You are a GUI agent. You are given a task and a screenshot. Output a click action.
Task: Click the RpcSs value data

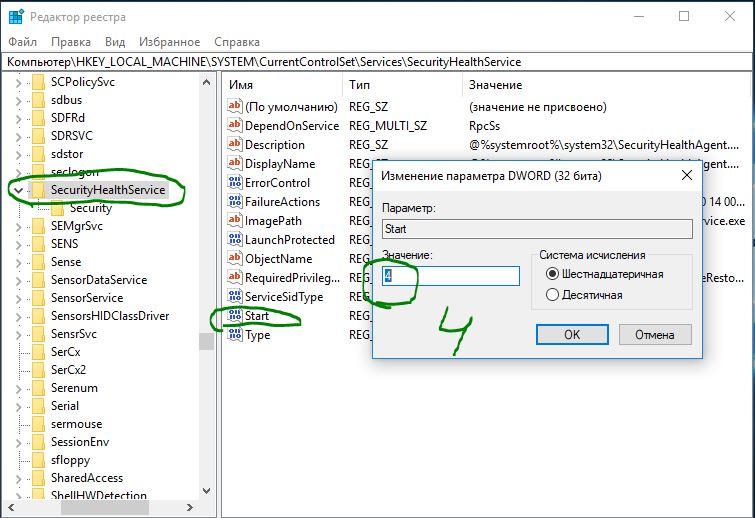coord(484,126)
